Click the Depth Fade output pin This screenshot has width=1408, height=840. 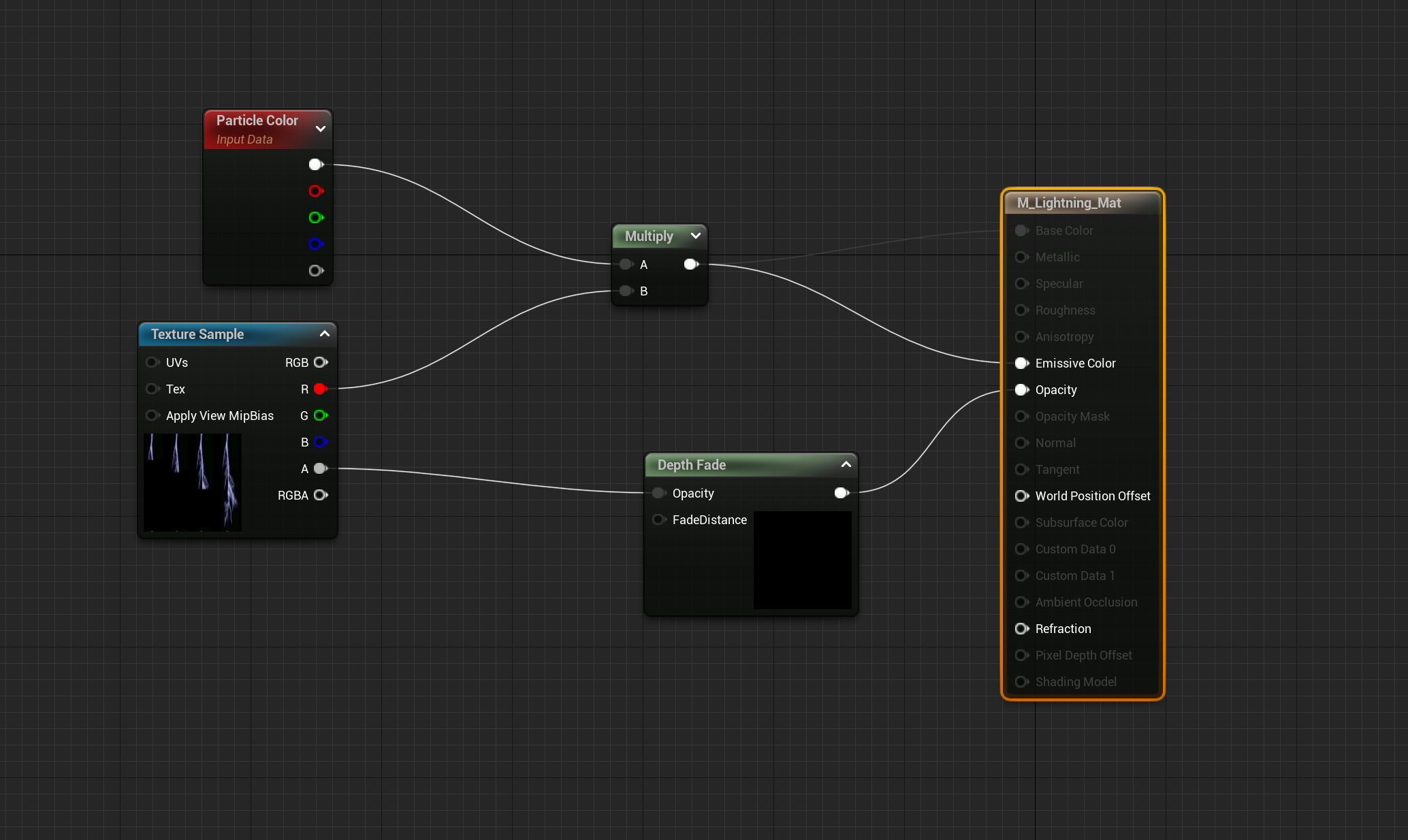(841, 493)
